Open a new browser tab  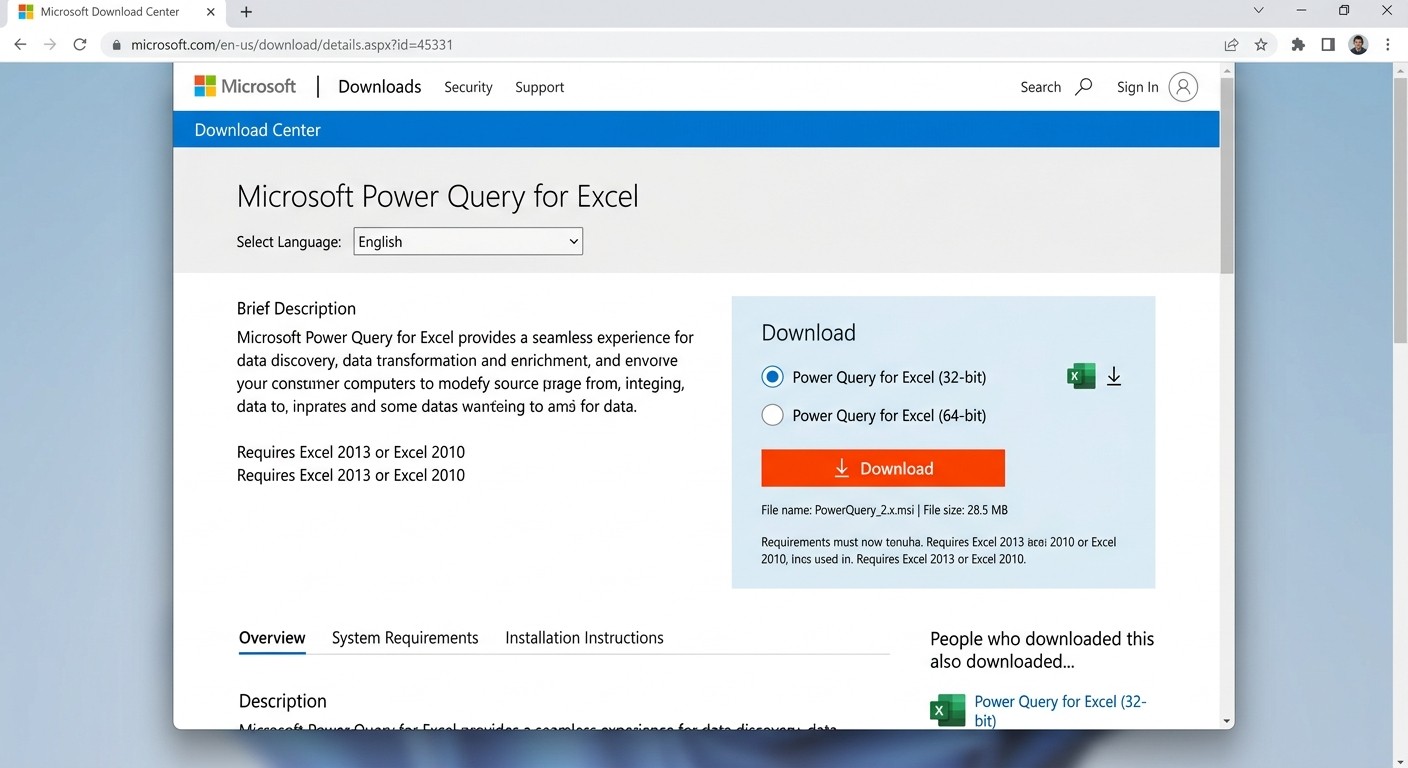(246, 12)
